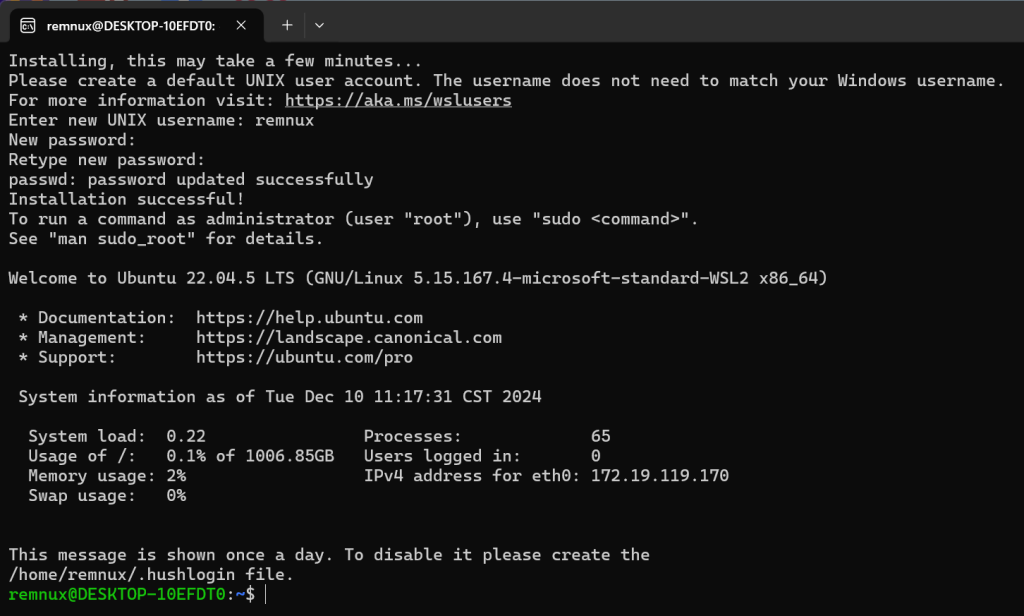Expand the new tab profile dropdown chevron
This screenshot has width=1024, height=616.
[x=319, y=25]
